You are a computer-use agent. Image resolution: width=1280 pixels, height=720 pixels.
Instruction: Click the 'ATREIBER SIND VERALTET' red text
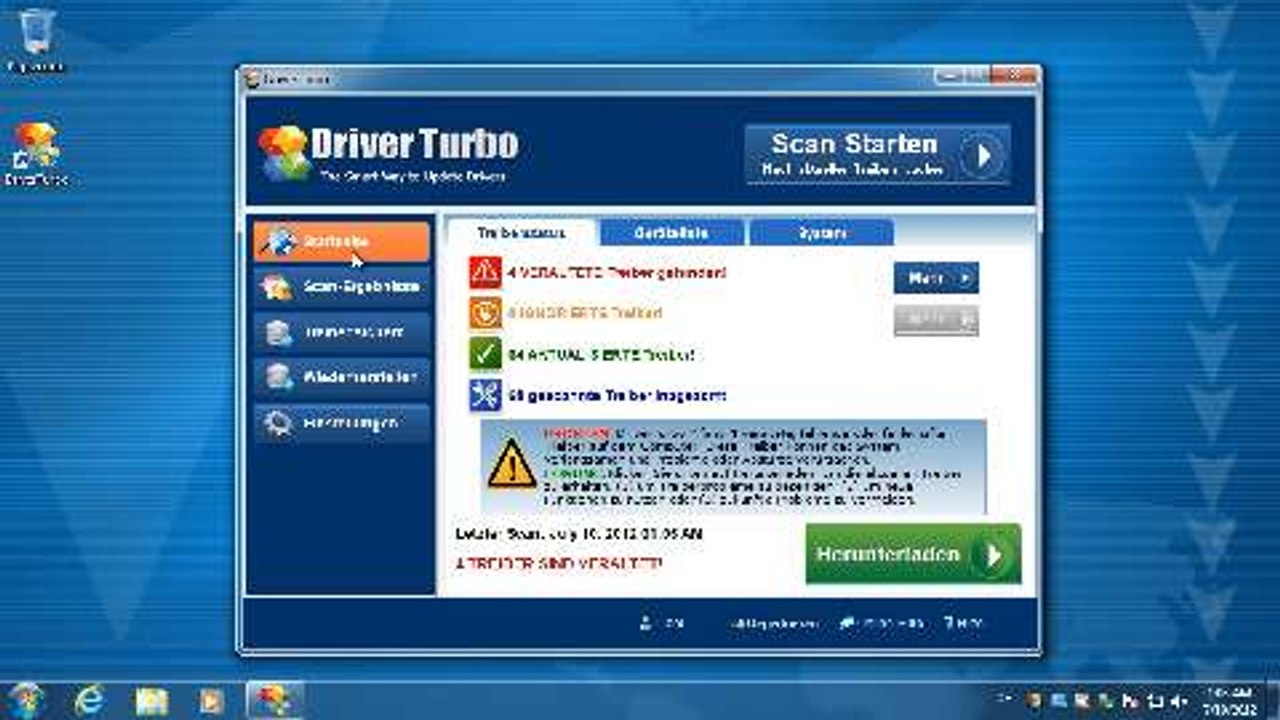click(559, 564)
